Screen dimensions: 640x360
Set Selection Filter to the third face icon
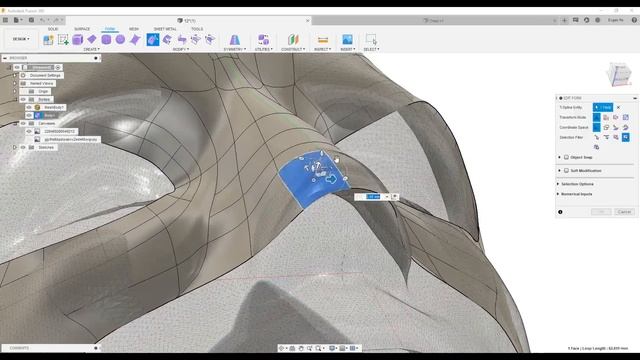616,138
